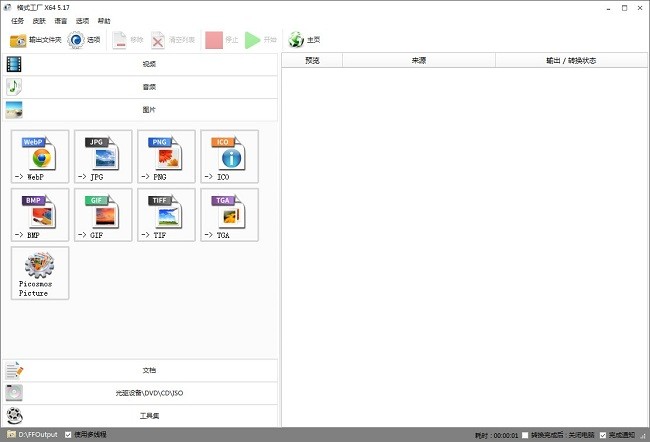Open the 任务 menu
This screenshot has height=442, width=650.
(17, 21)
